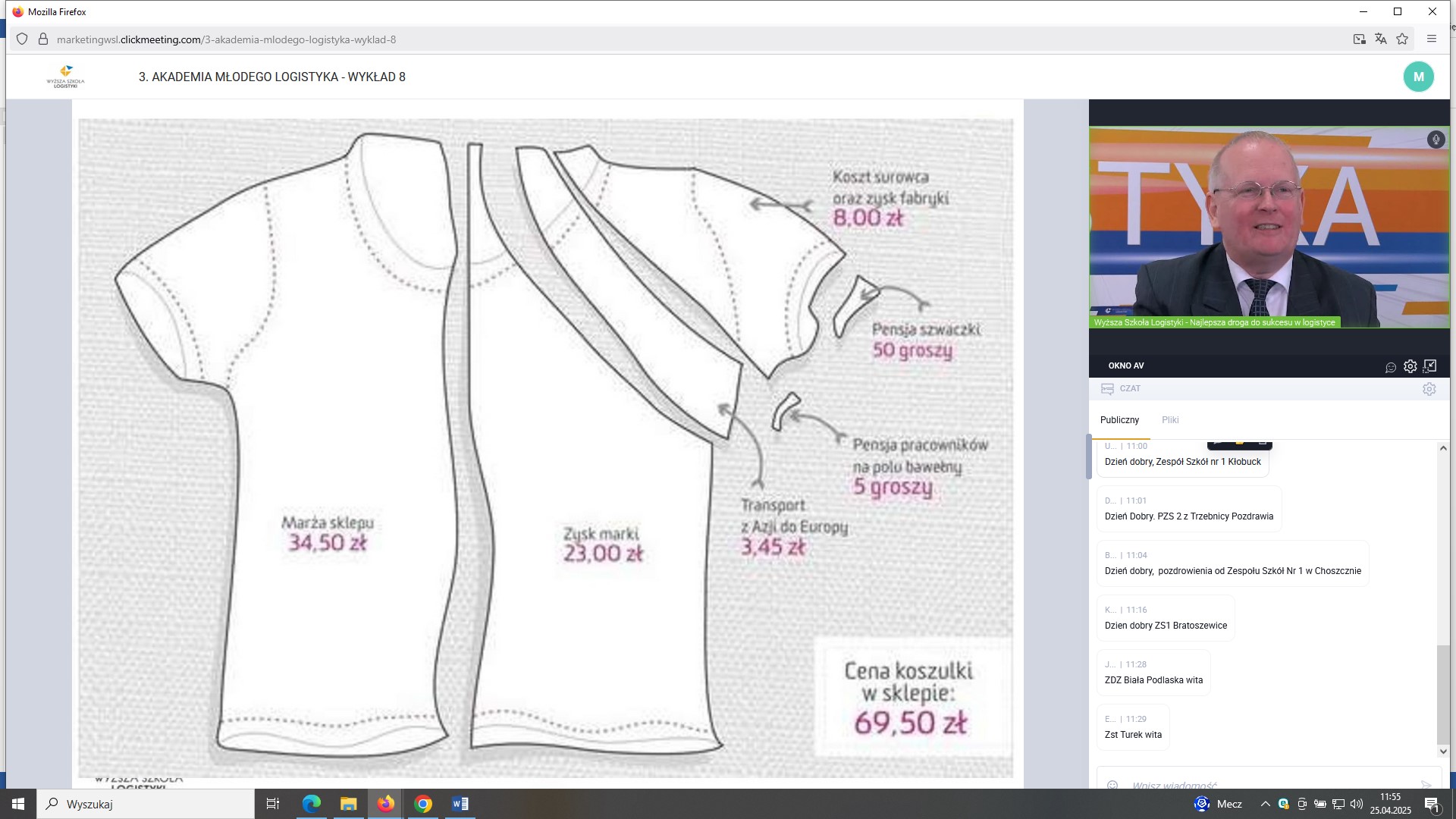Click message 'ZDZ Biała Podlaska wita'
The width and height of the screenshot is (1456, 819).
pyautogui.click(x=1153, y=680)
